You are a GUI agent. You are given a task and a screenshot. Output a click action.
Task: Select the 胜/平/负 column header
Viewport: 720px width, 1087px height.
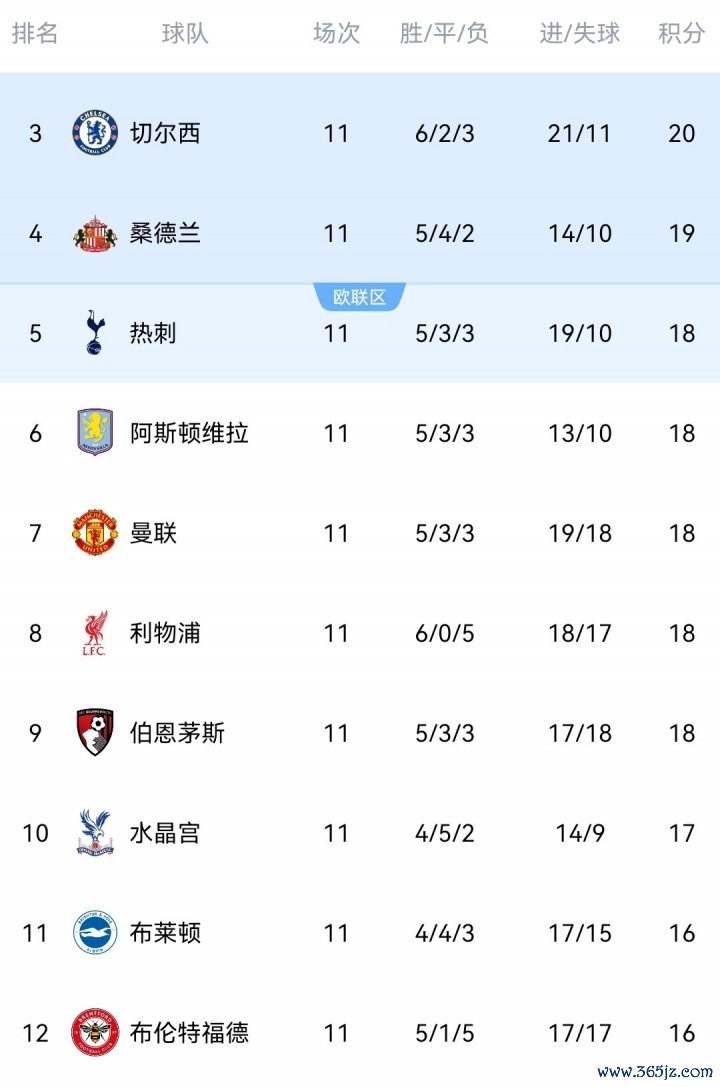click(x=444, y=33)
